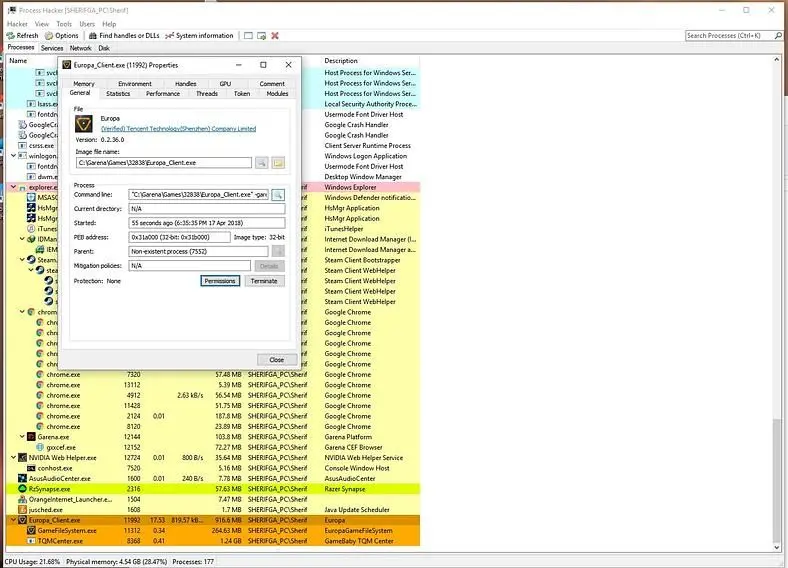The height and width of the screenshot is (568, 788).
Task: Open the Threads tab in Properties
Action: point(207,93)
